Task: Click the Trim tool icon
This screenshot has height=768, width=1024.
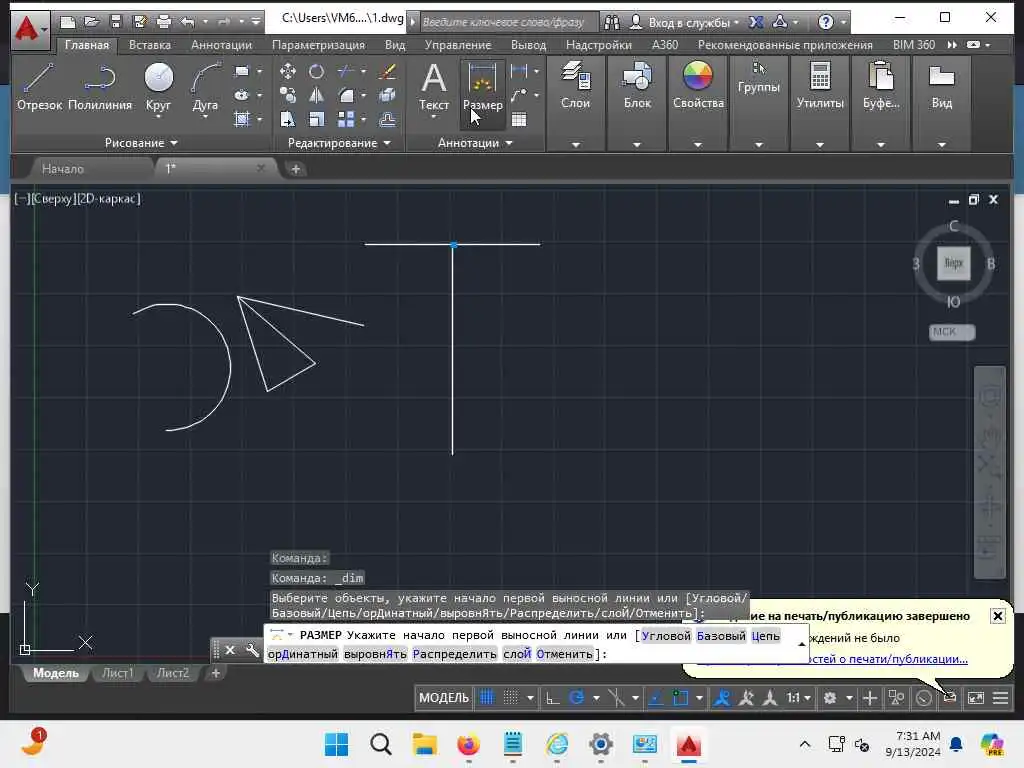Action: (x=346, y=71)
